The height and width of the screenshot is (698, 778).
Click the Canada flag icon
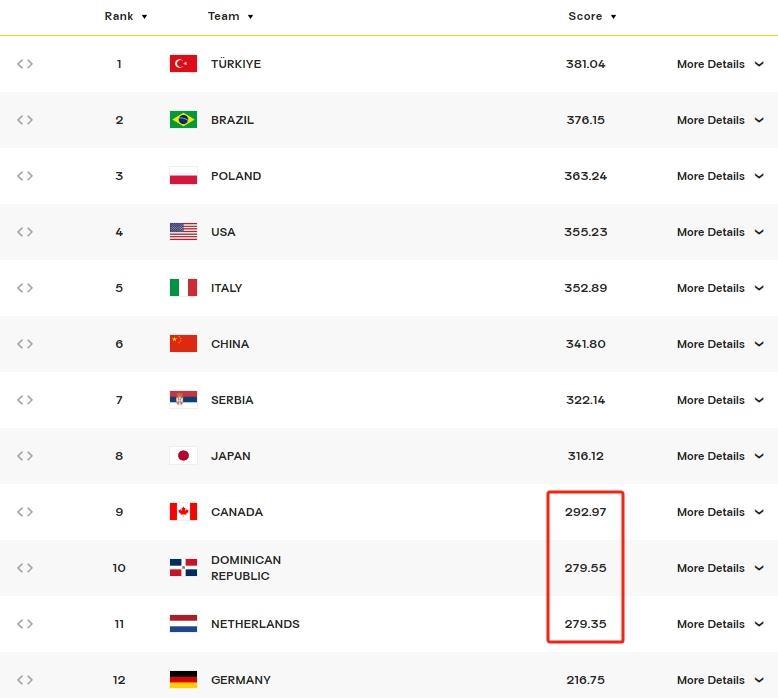coord(183,512)
